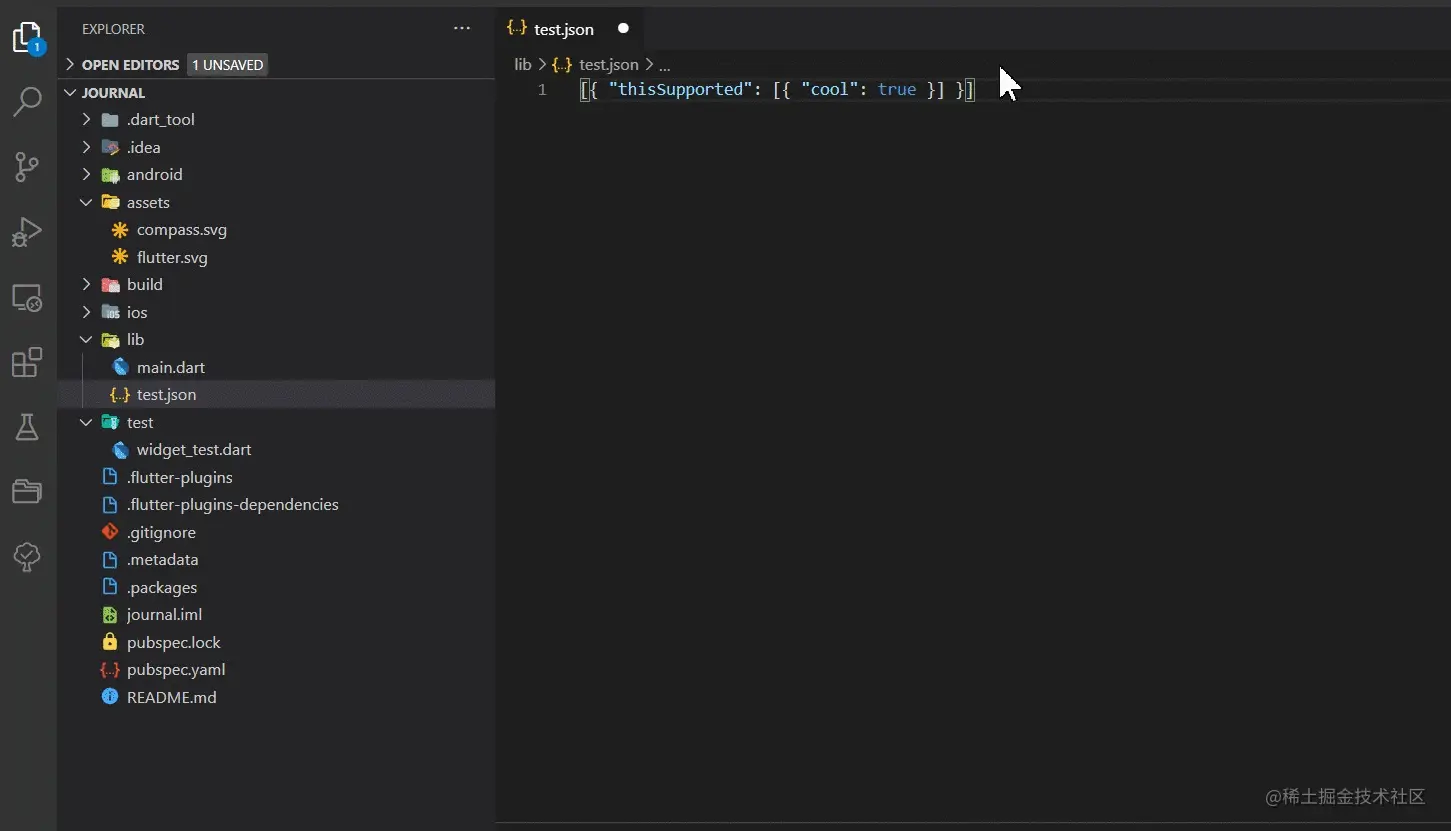Click the compass.svg file icon

click(120, 230)
